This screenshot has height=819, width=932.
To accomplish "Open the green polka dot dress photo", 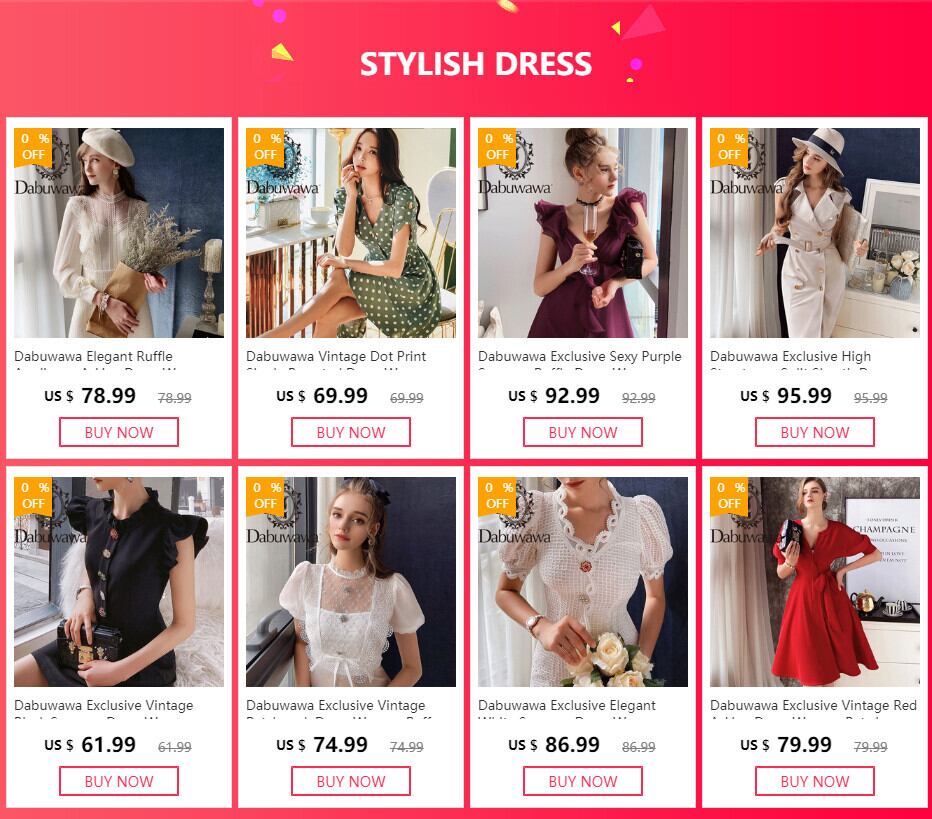I will tap(351, 233).
